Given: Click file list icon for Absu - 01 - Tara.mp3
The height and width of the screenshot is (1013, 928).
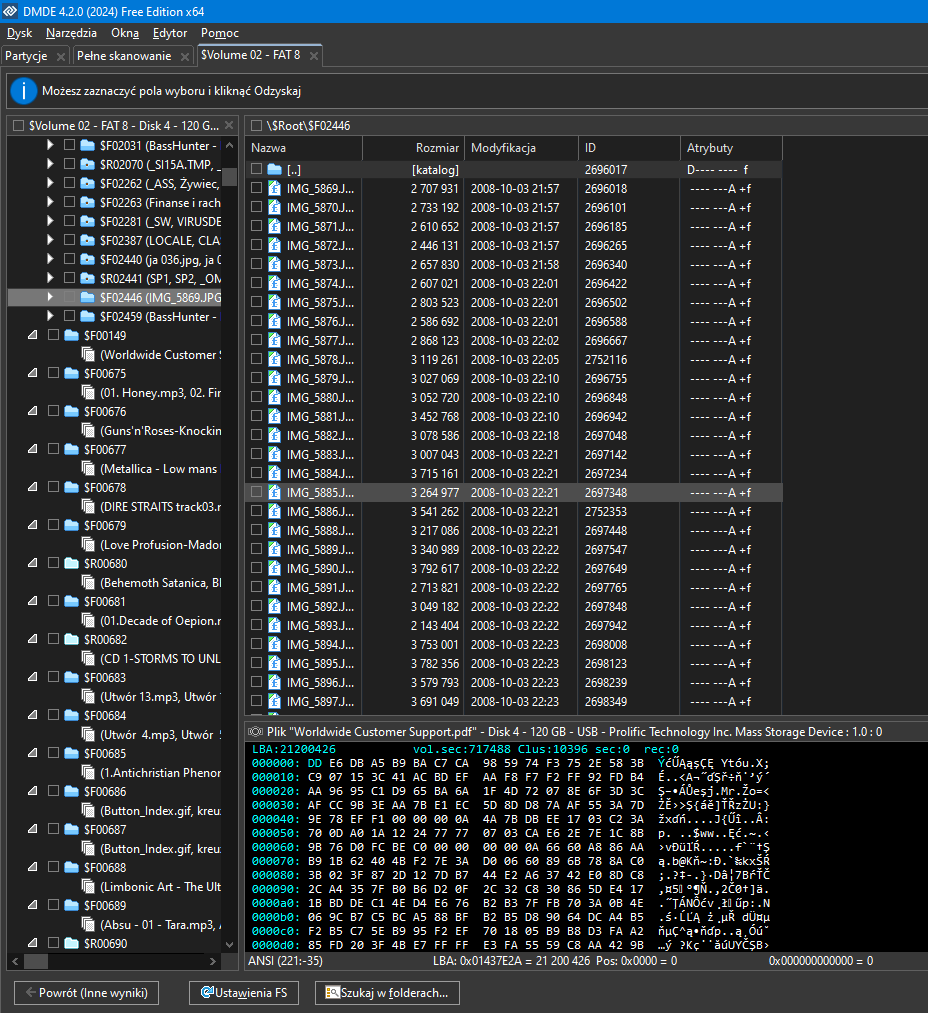Looking at the screenshot, I should 88,924.
